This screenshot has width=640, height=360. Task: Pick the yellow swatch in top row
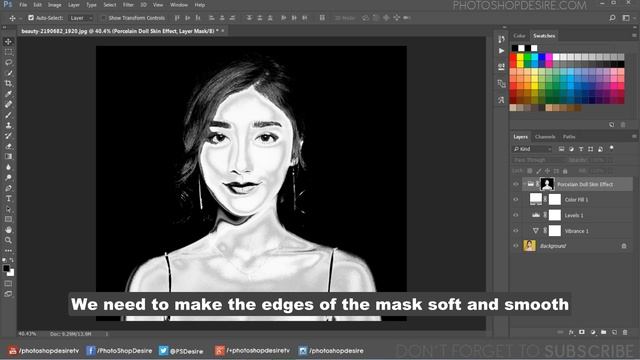click(x=520, y=57)
